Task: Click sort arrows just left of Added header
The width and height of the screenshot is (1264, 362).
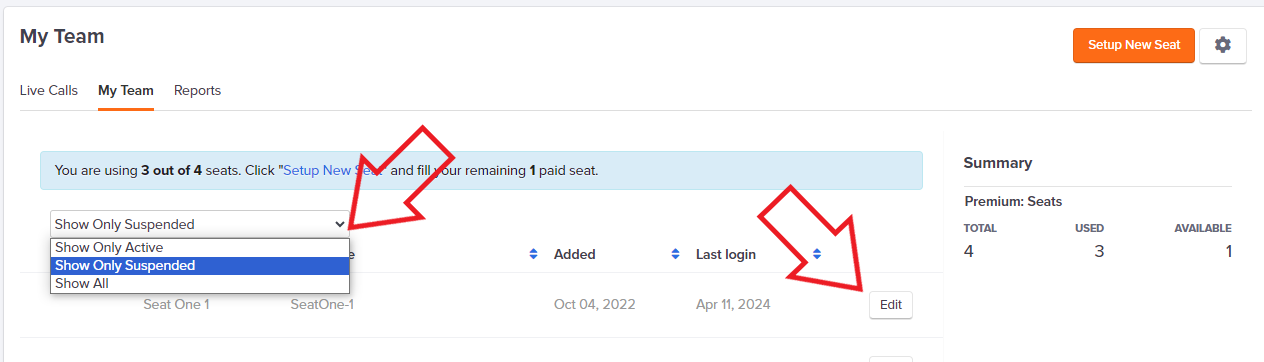Action: [x=533, y=254]
